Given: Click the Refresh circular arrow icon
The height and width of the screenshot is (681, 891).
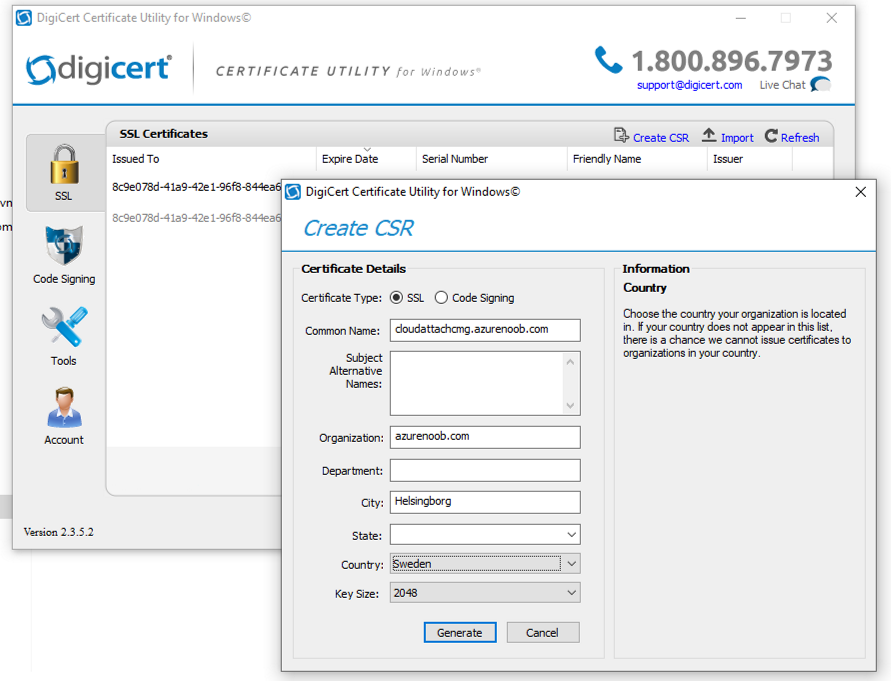Looking at the screenshot, I should [x=771, y=136].
